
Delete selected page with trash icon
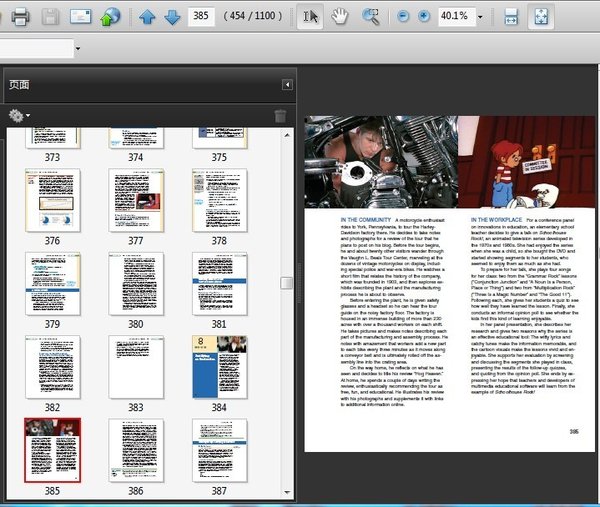tap(281, 116)
